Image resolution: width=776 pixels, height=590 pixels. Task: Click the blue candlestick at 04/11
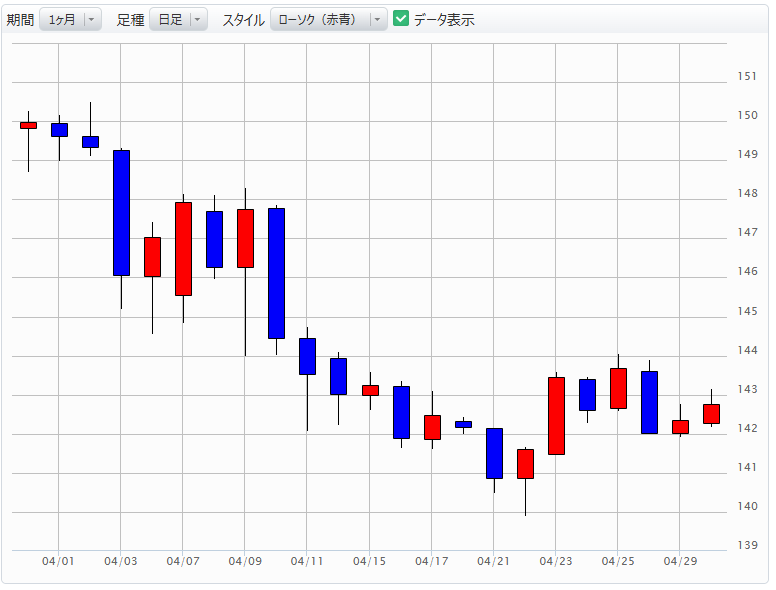(307, 356)
